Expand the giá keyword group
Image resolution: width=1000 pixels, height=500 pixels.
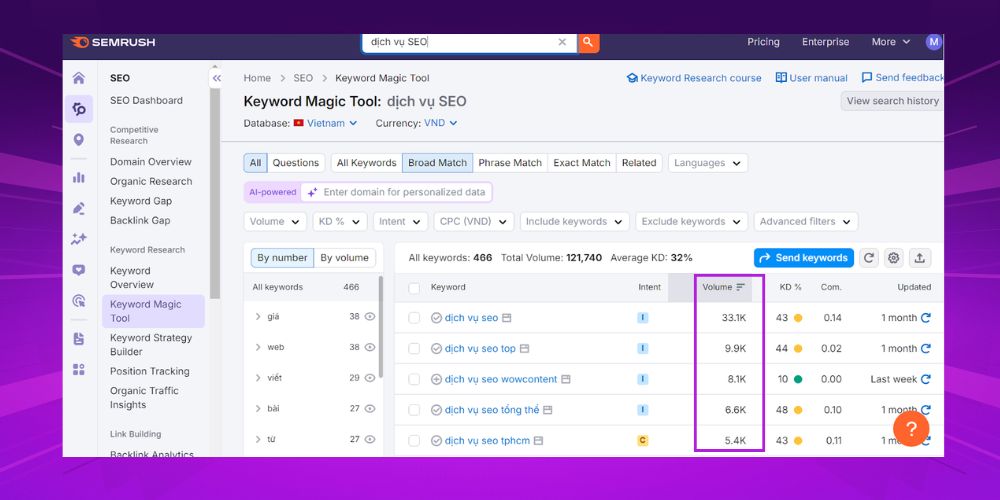258,316
